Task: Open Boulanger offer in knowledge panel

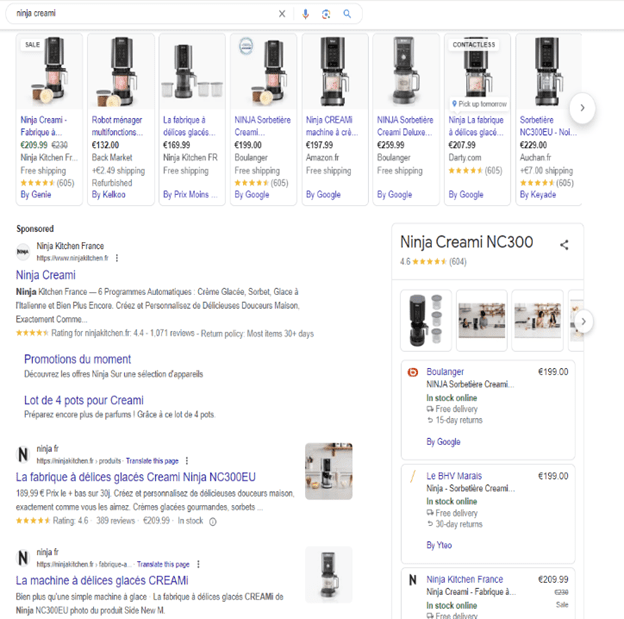Action: (488, 410)
